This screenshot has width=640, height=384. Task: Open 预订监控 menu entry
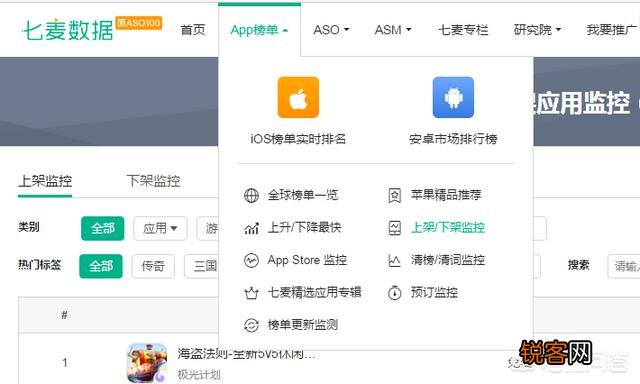[434, 292]
